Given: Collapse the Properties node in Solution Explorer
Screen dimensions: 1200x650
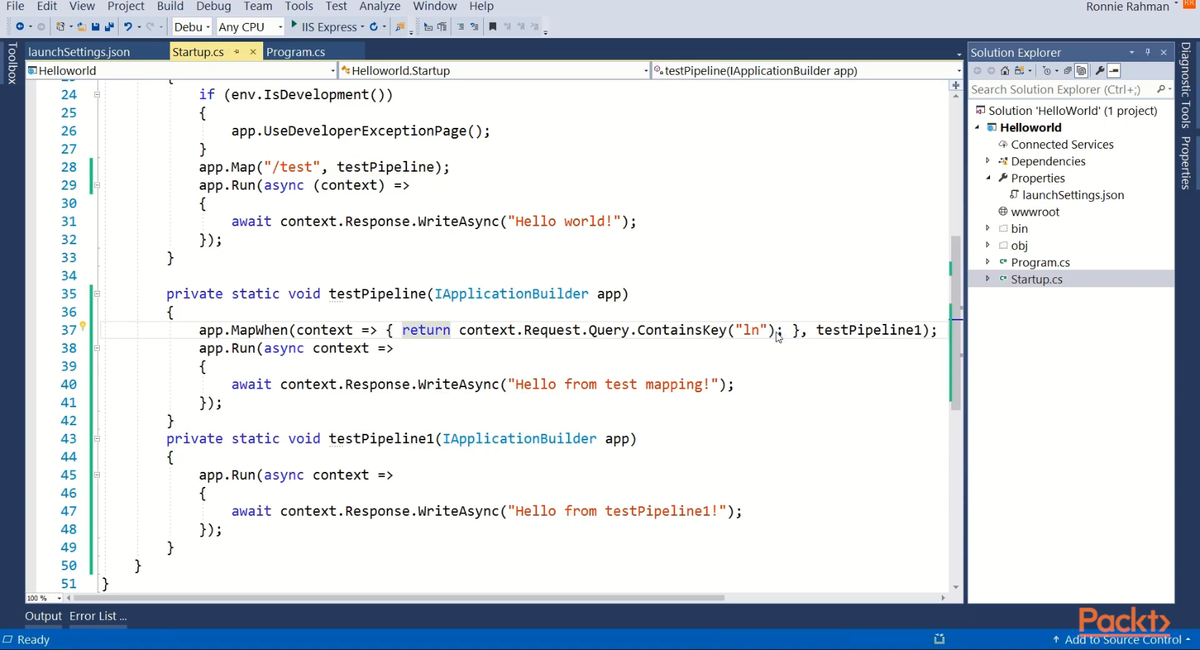Looking at the screenshot, I should coord(988,178).
